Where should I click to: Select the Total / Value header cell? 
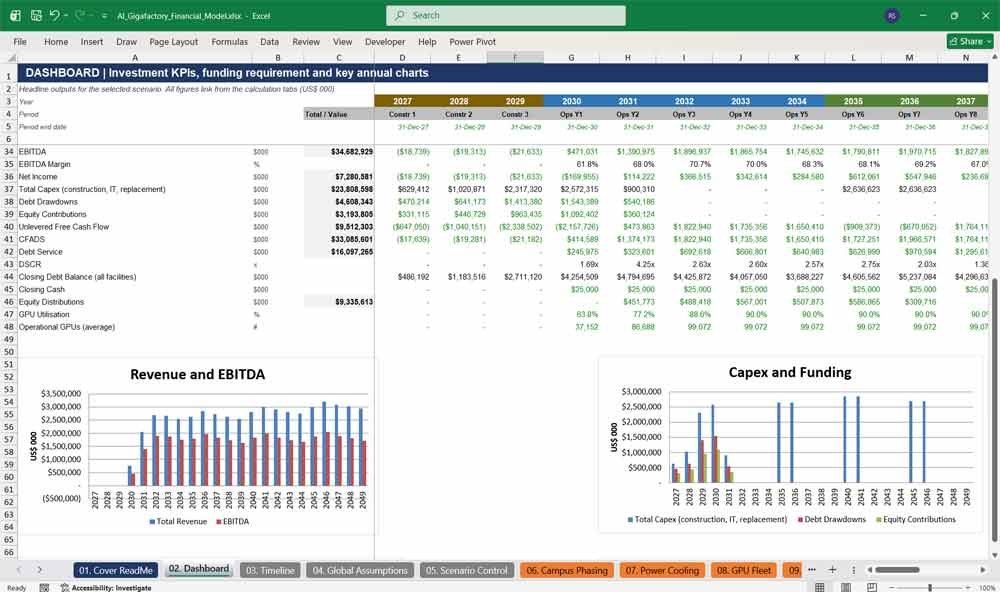(339, 114)
